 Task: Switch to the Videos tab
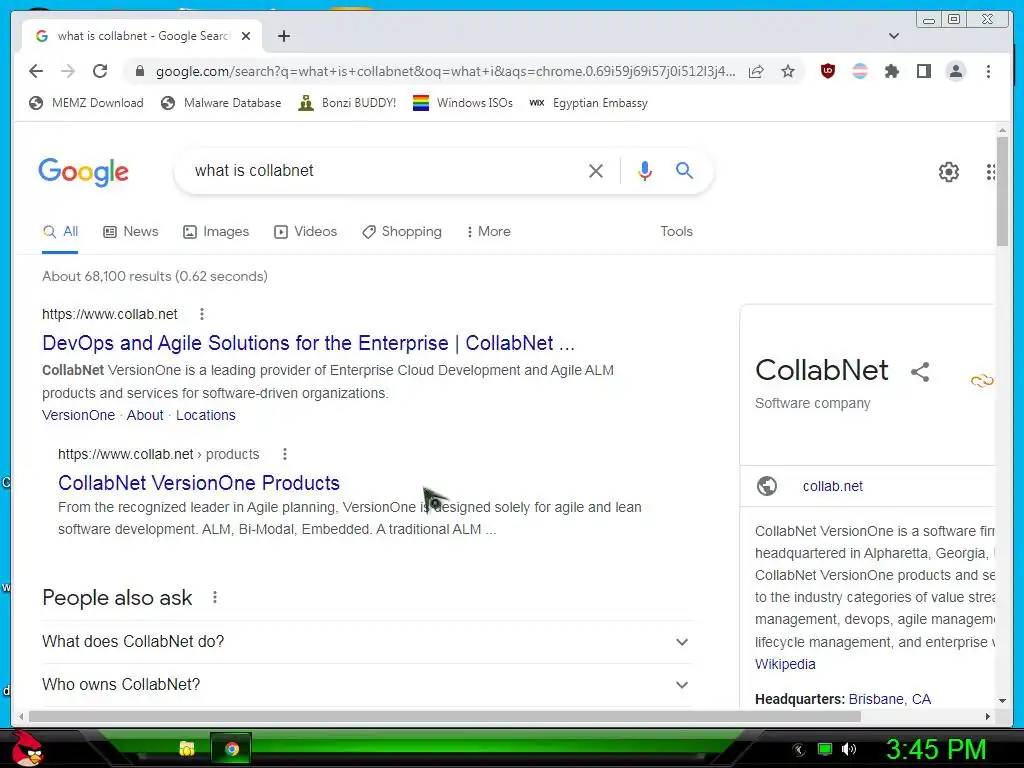(305, 231)
